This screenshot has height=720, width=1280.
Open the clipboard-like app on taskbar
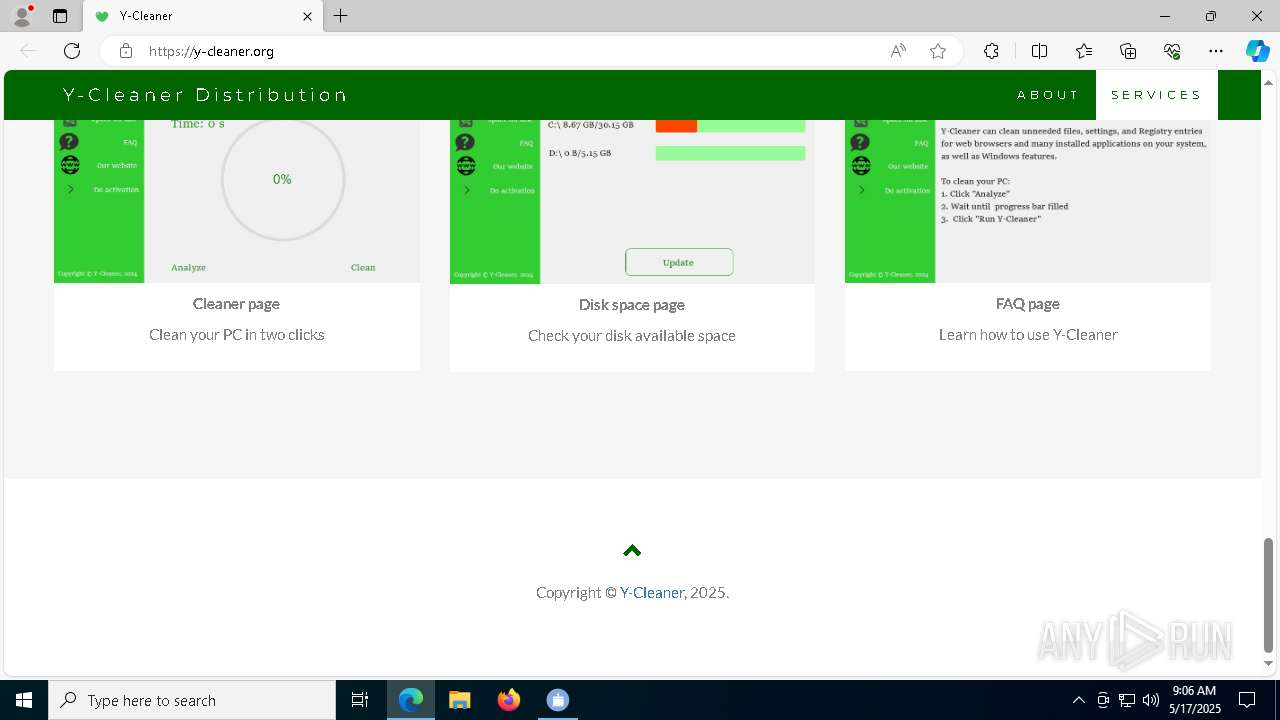(x=558, y=700)
